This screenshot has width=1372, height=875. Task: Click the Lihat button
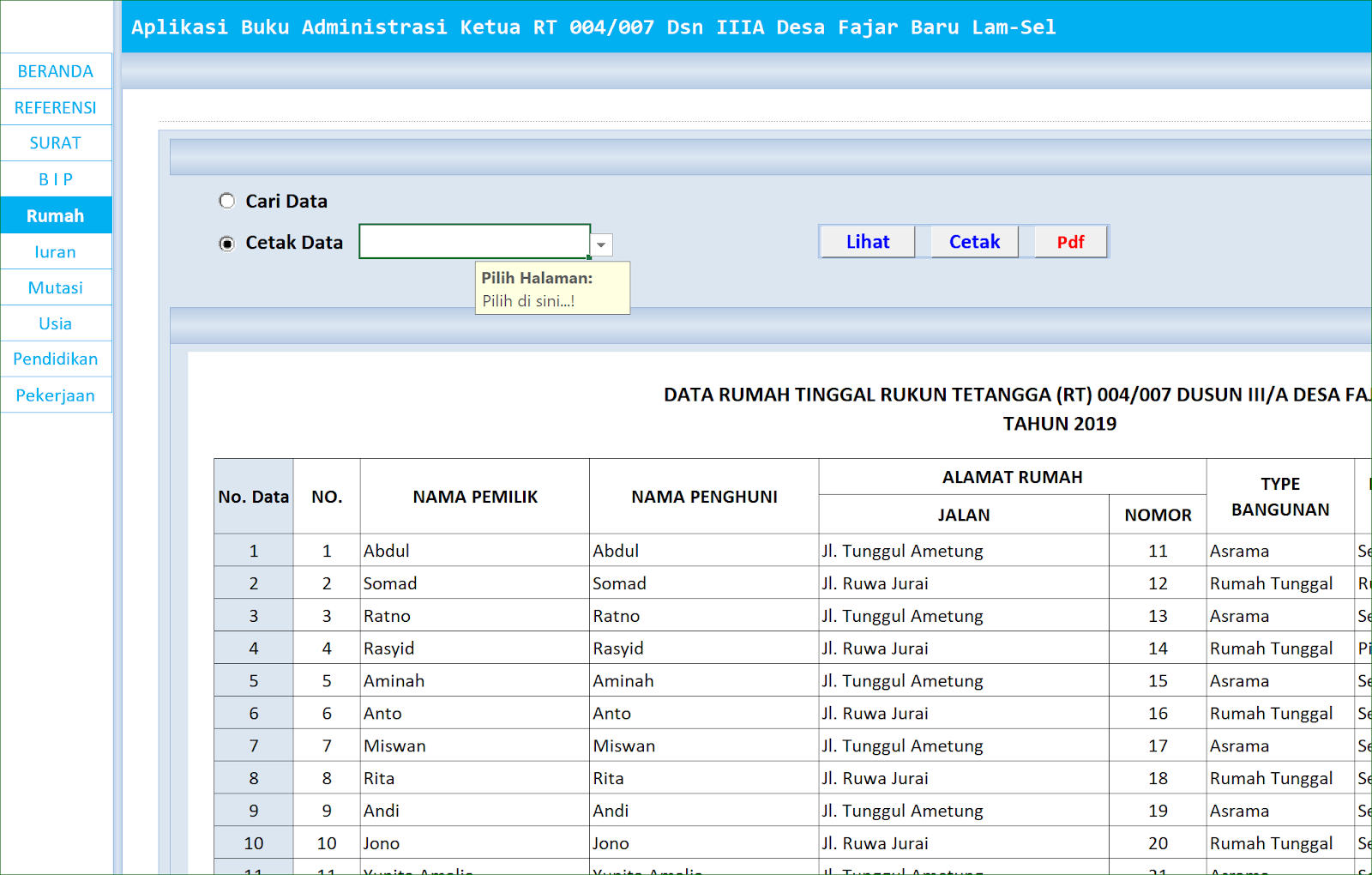point(867,241)
